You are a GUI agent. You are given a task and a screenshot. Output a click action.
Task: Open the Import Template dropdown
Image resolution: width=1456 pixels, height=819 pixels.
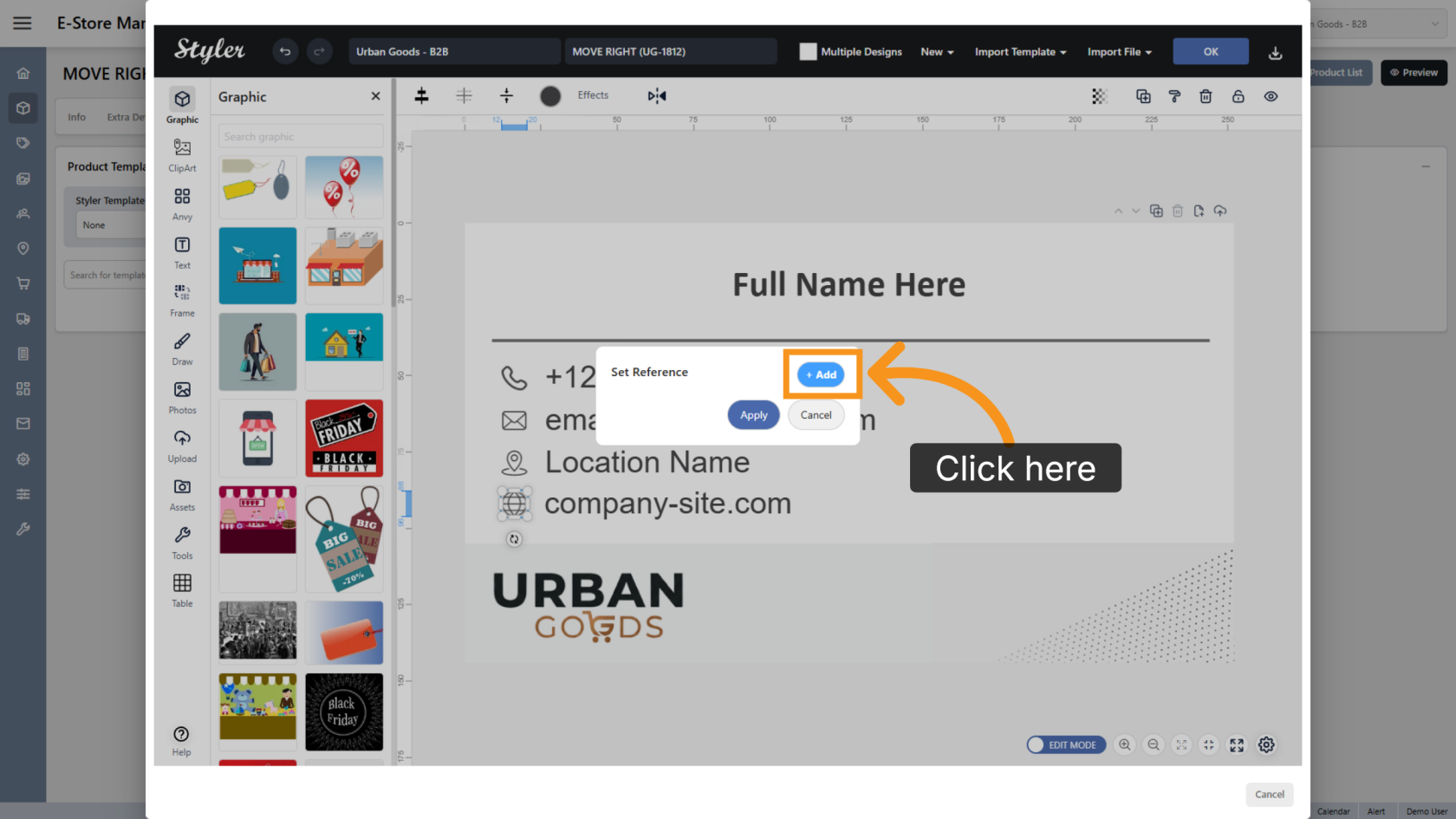pyautogui.click(x=1020, y=52)
